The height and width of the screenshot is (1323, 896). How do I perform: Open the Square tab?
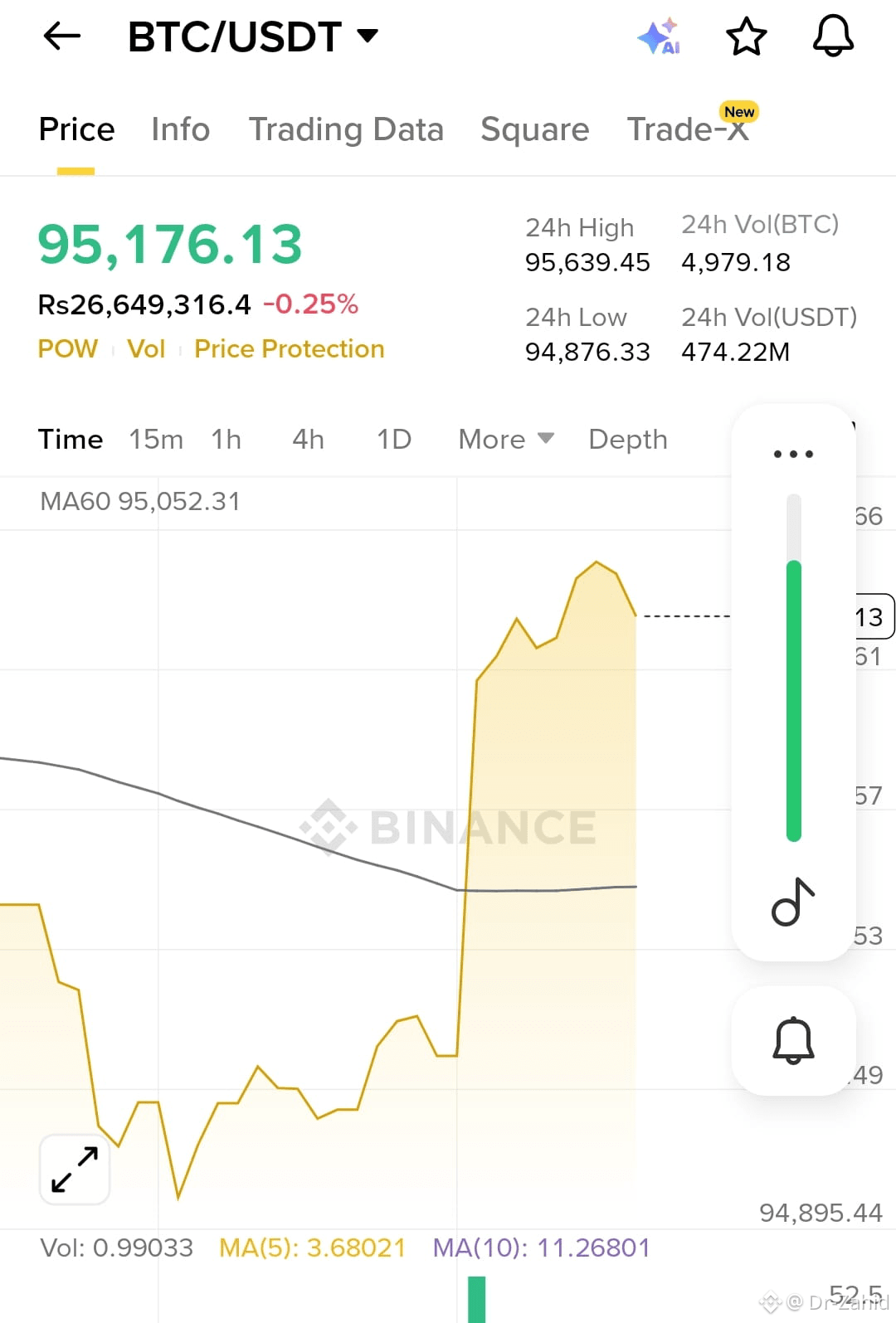click(x=534, y=129)
